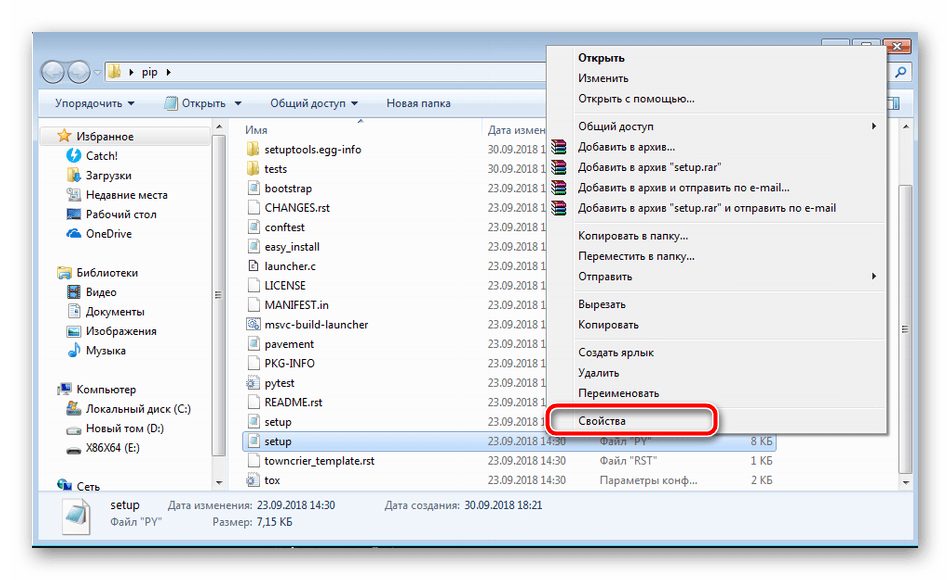Open Общий доступ toolbar dropdown
The width and height of the screenshot is (950, 580).
(314, 103)
